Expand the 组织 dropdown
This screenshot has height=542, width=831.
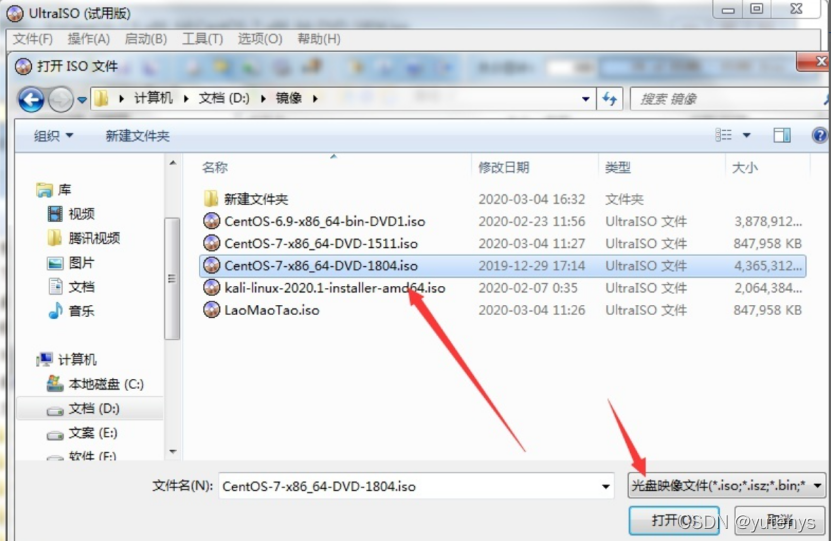(x=54, y=136)
